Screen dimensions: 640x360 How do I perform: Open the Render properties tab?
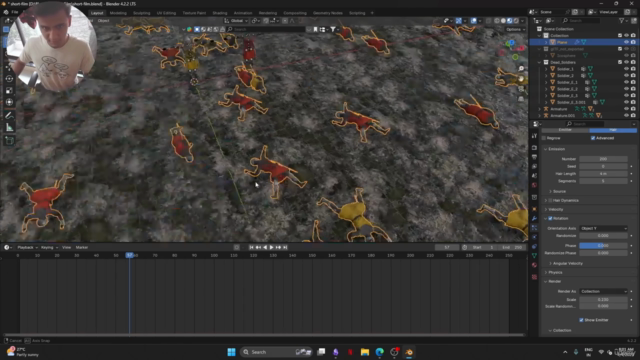coord(534,147)
